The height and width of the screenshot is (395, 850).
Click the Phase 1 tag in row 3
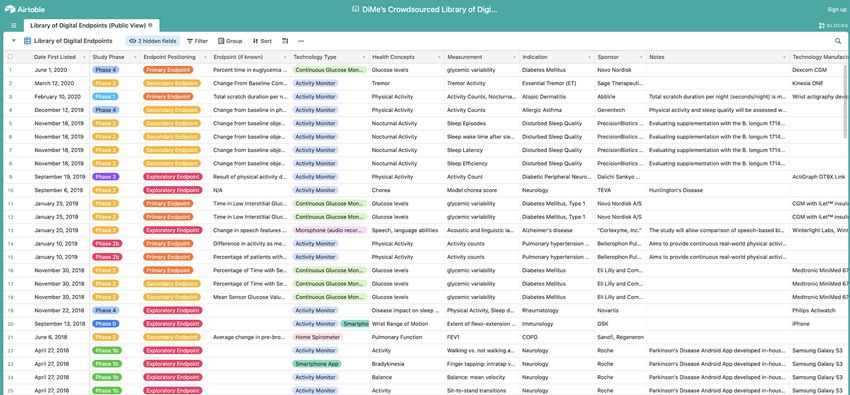tap(105, 96)
